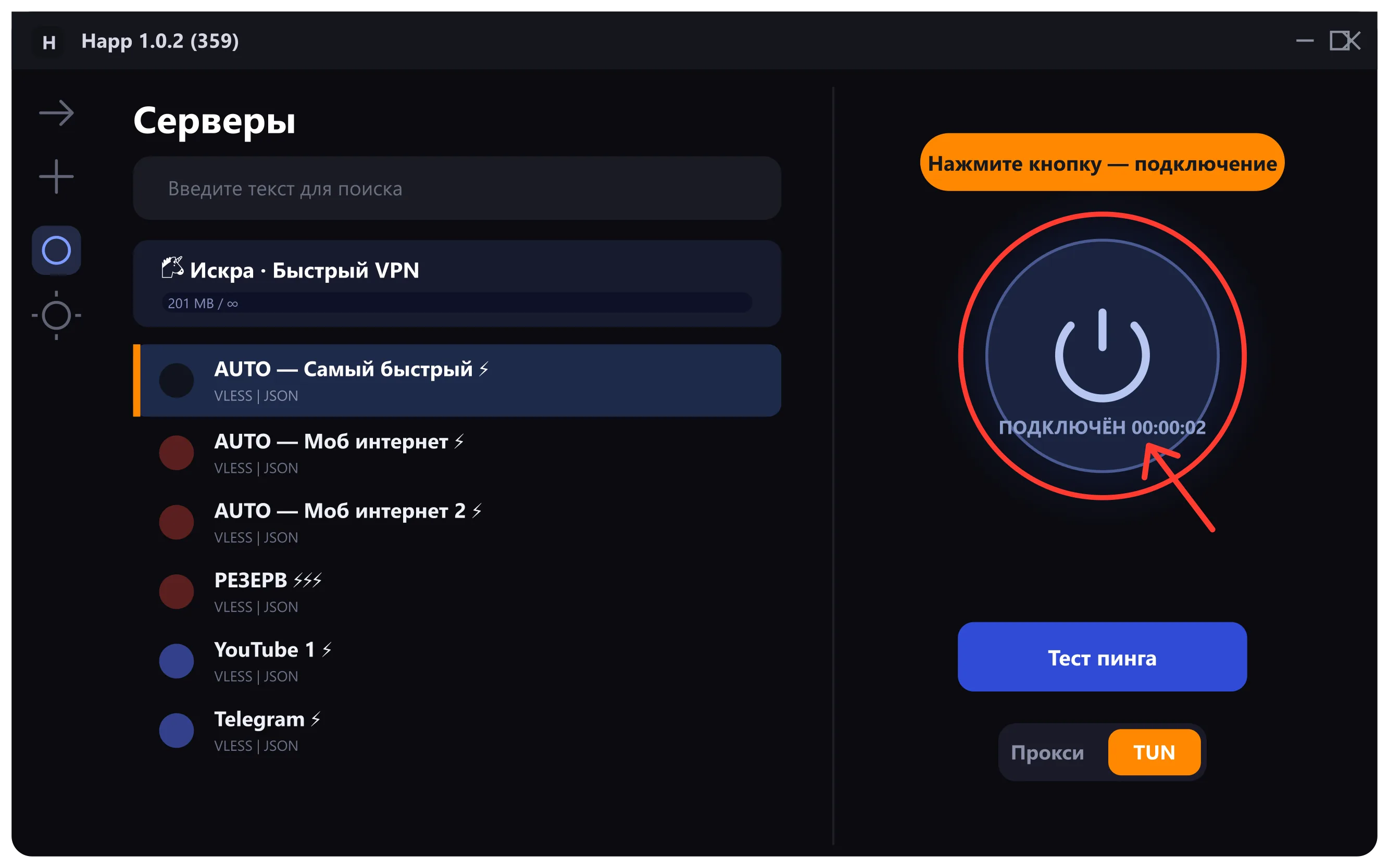This screenshot has height=868, width=1389.
Task: Switch connection mode to Прокси
Action: point(1047,752)
